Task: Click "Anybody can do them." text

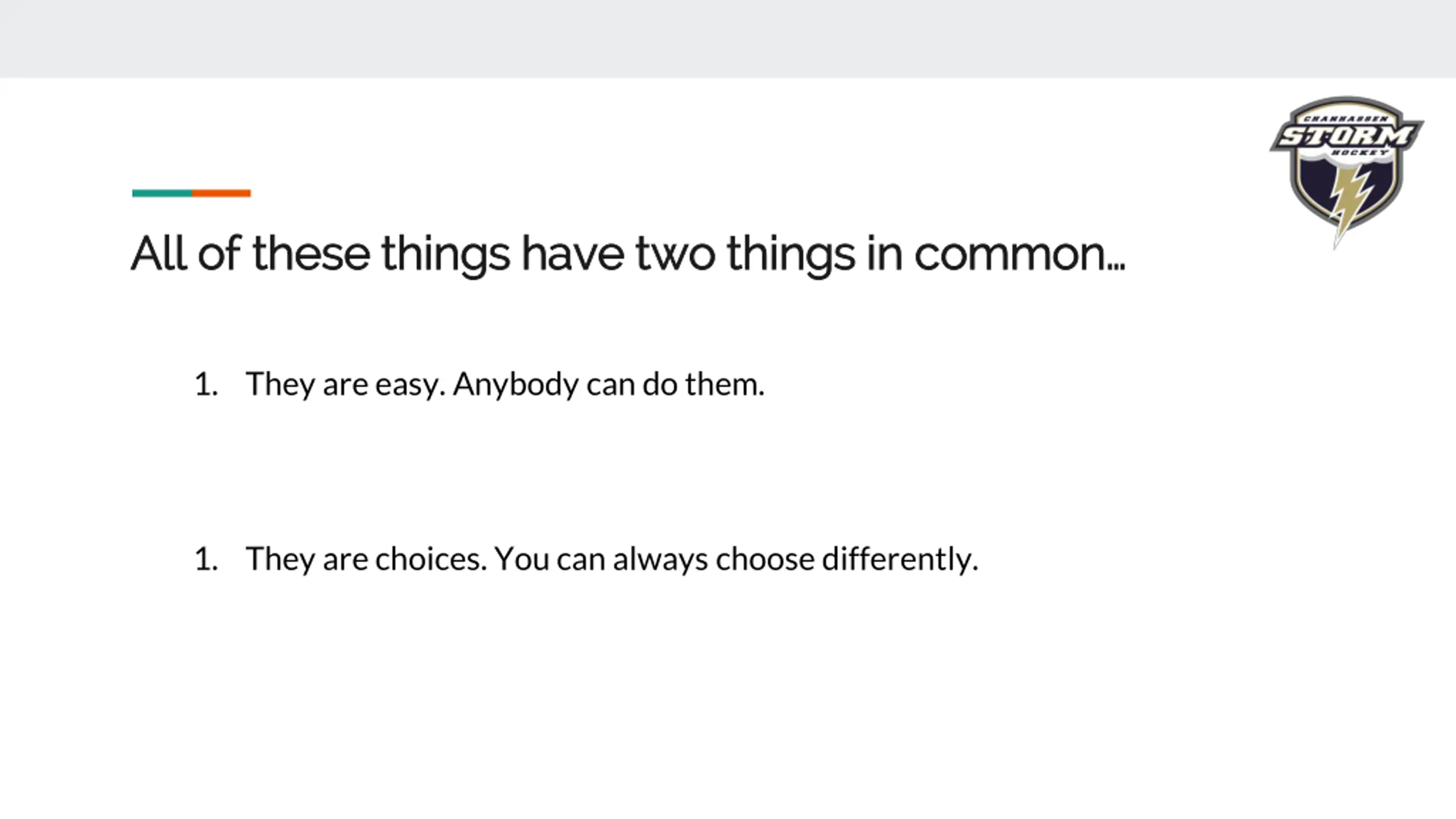Action: pyautogui.click(x=609, y=384)
